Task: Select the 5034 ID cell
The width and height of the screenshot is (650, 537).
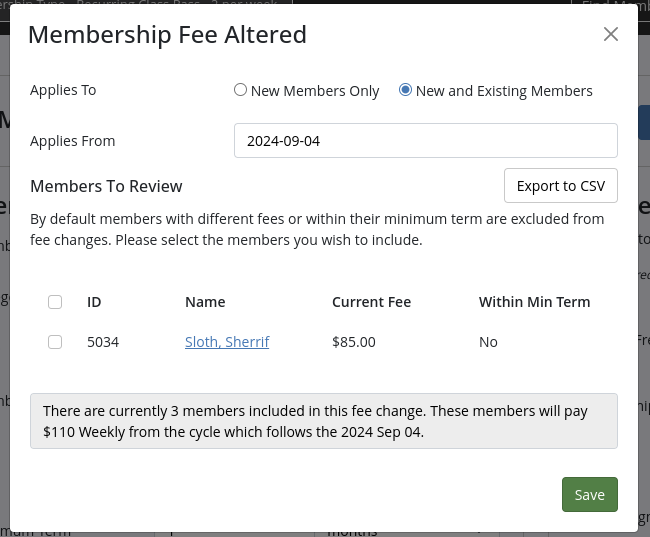Action: tap(103, 342)
